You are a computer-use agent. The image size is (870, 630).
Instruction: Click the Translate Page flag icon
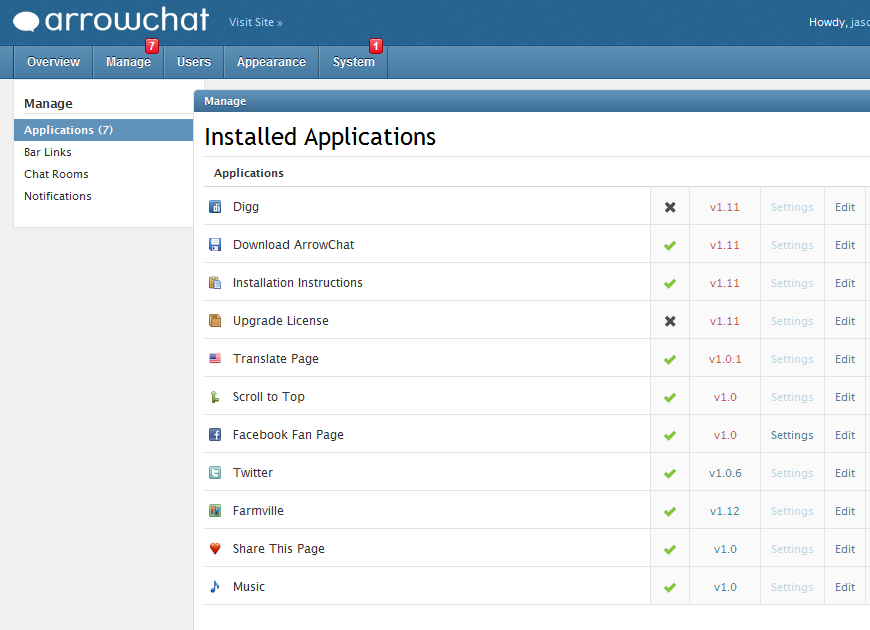tap(215, 359)
